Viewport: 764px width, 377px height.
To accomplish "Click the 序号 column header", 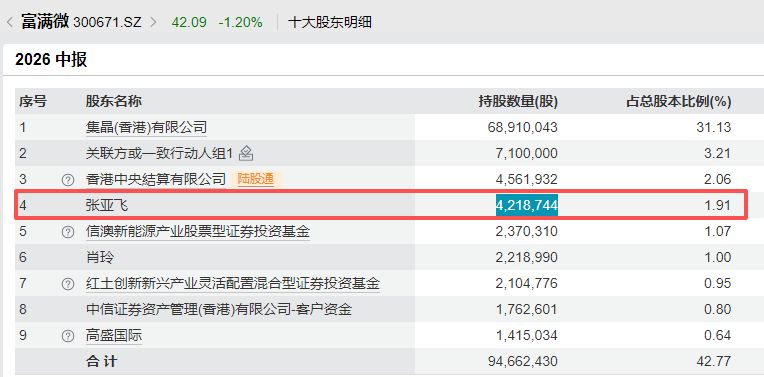I will [33, 102].
